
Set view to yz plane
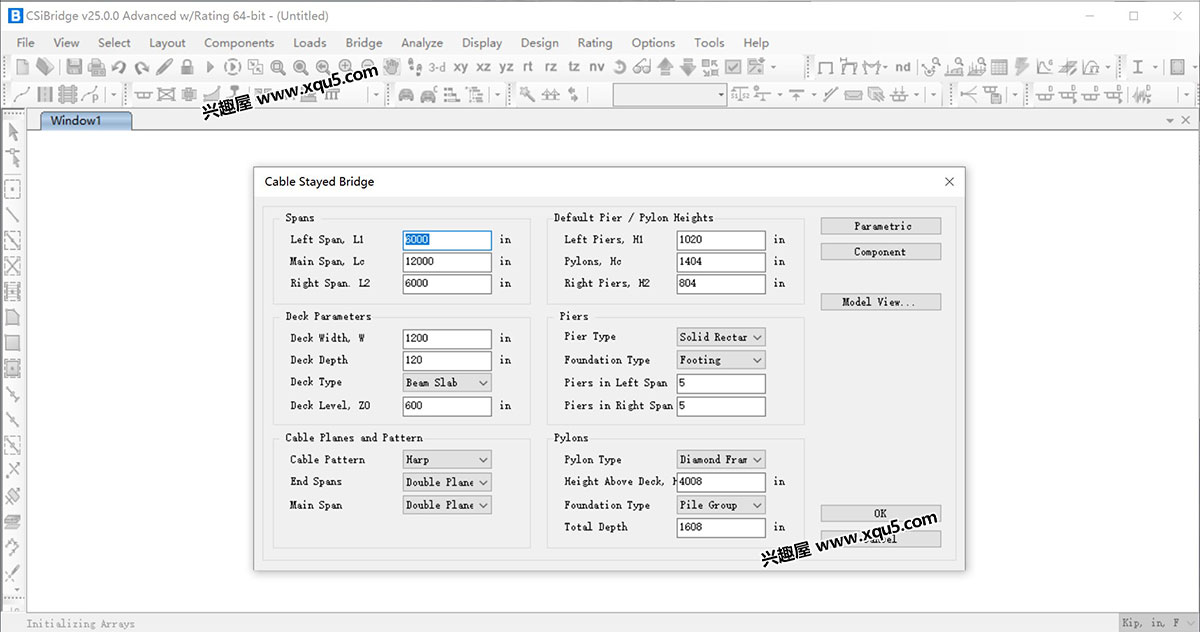[506, 67]
